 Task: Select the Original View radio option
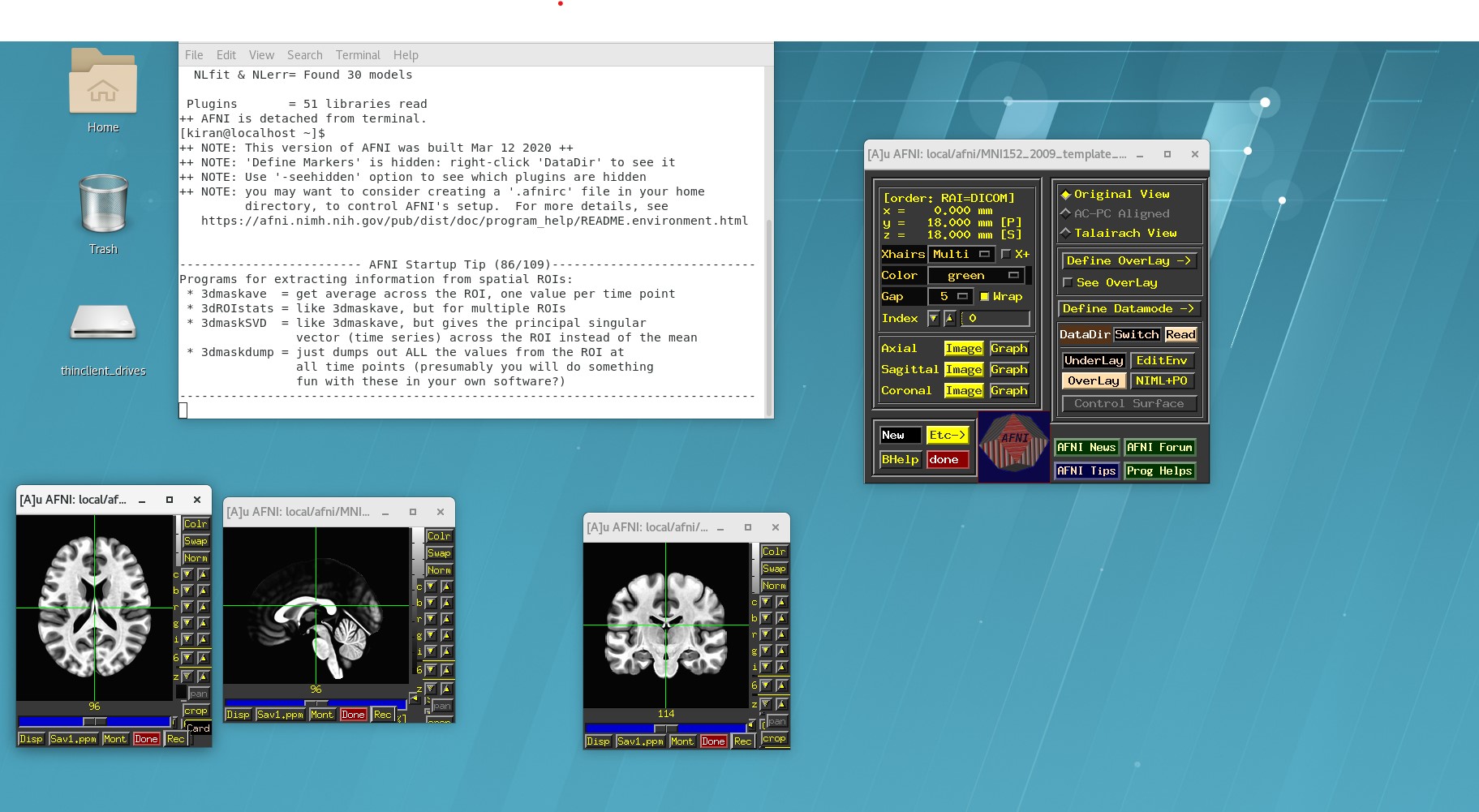coord(1116,195)
